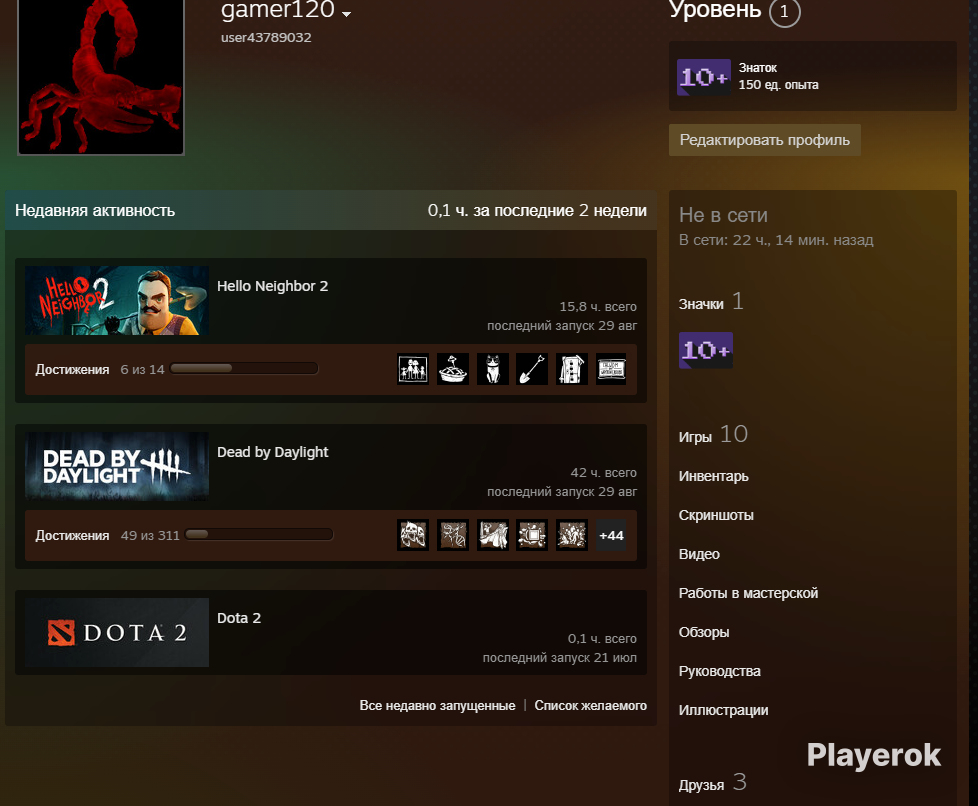Click Достижения label for Dead by Daylight
This screenshot has width=978, height=806.
pyautogui.click(x=72, y=535)
